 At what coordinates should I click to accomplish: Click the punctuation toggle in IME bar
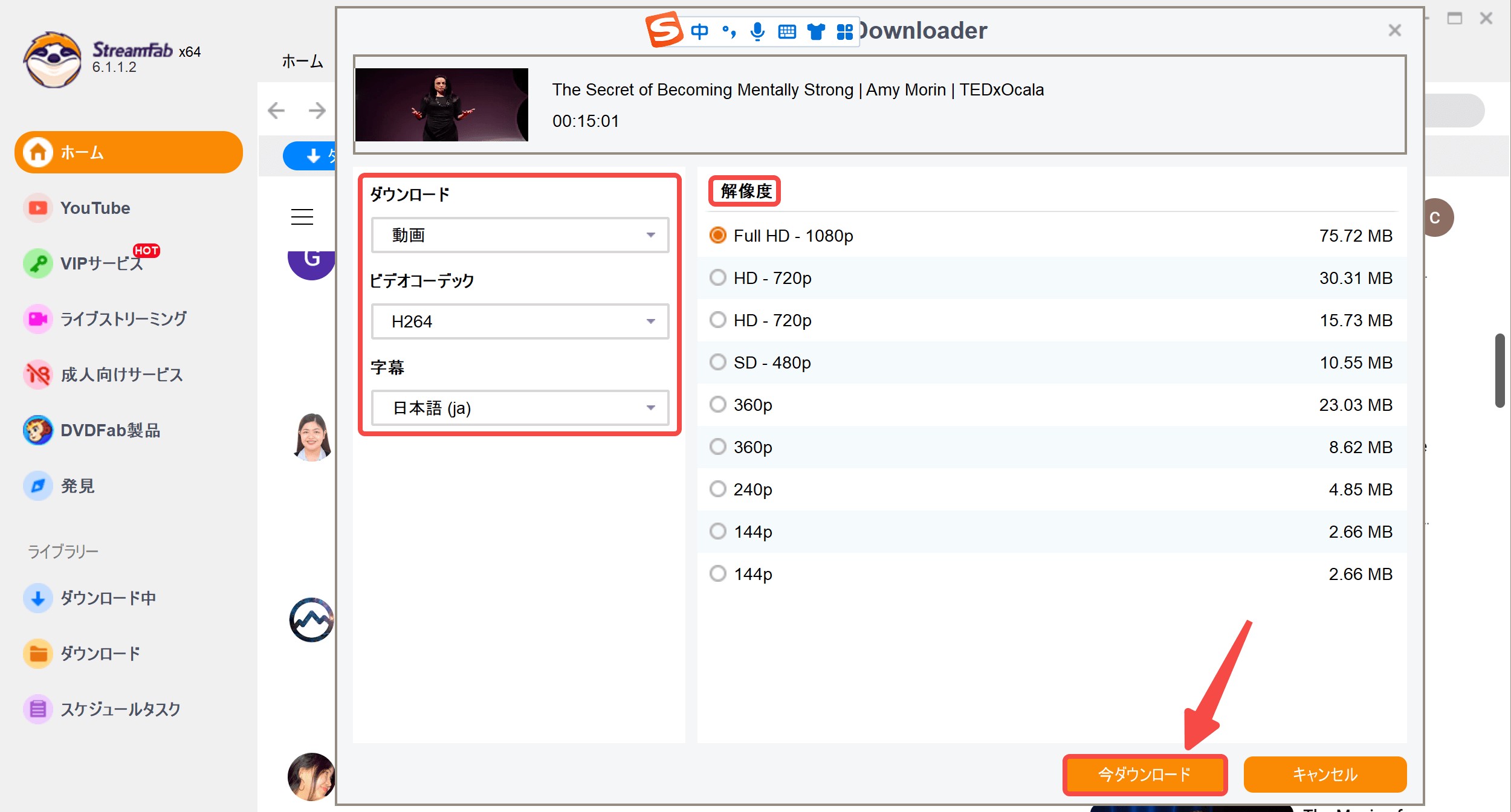[x=729, y=31]
